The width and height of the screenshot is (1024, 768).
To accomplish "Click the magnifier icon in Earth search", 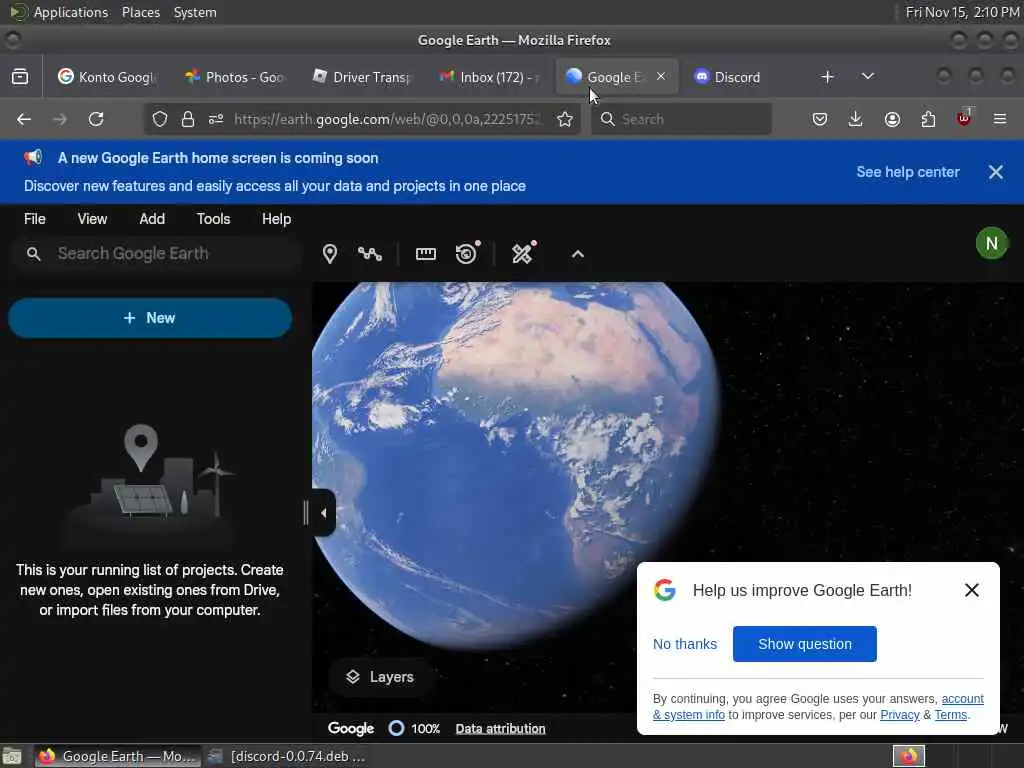I will point(34,254).
